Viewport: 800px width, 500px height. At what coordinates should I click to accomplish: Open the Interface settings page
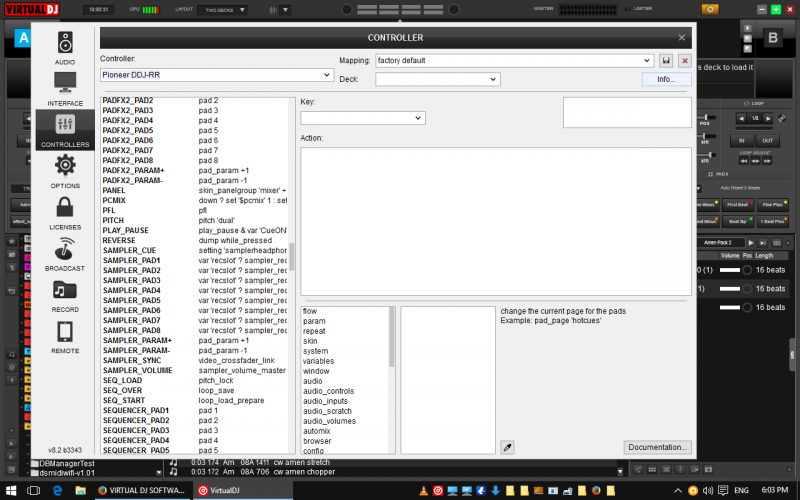pos(65,89)
